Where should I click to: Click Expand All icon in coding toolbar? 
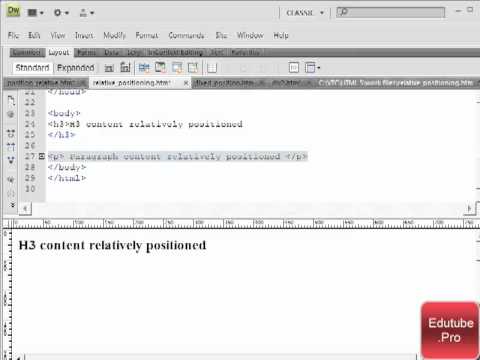coord(11,160)
